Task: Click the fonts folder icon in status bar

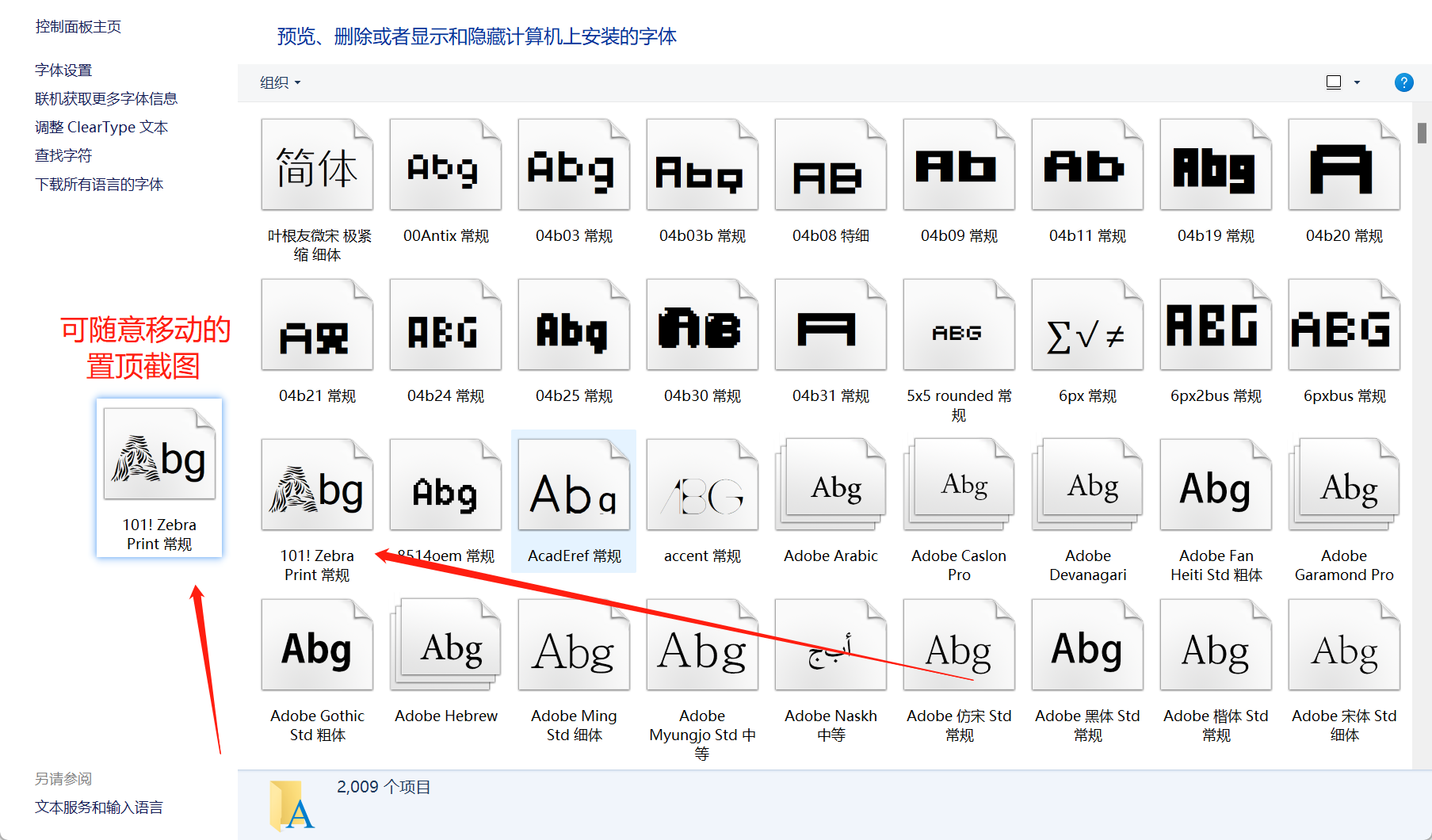Action: [x=290, y=804]
